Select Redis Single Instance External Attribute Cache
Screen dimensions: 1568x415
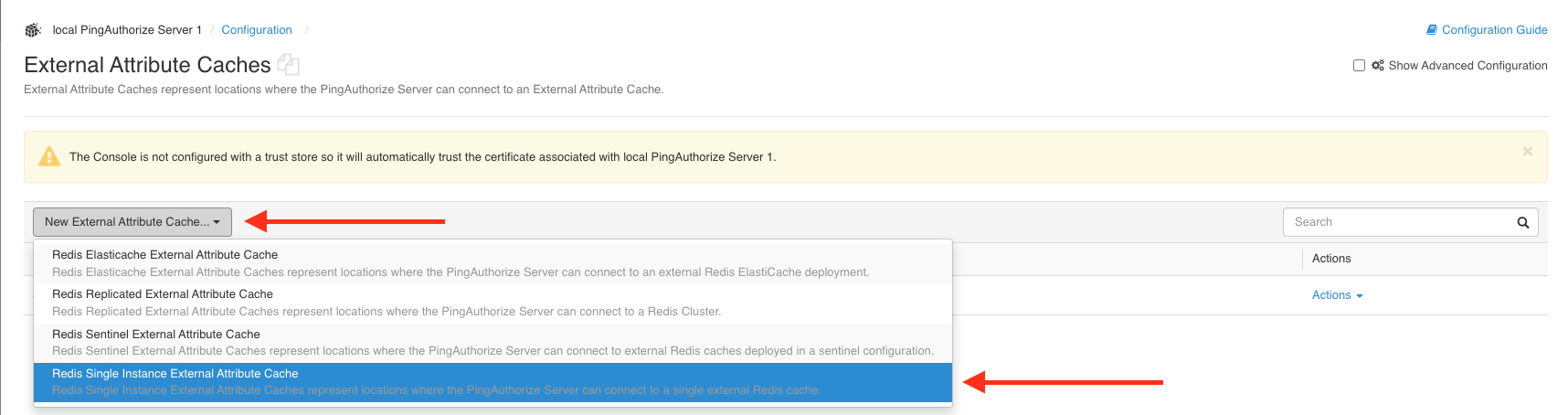coord(175,374)
